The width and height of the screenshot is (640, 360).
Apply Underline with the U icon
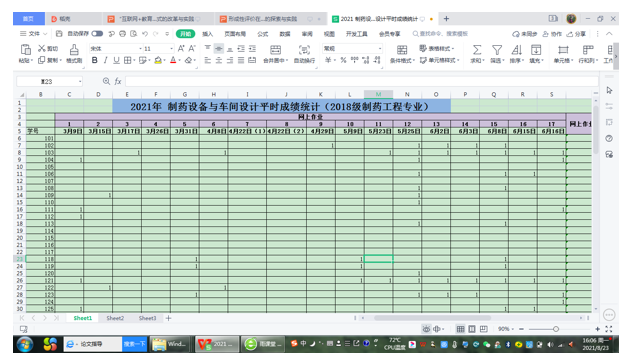pyautogui.click(x=116, y=60)
